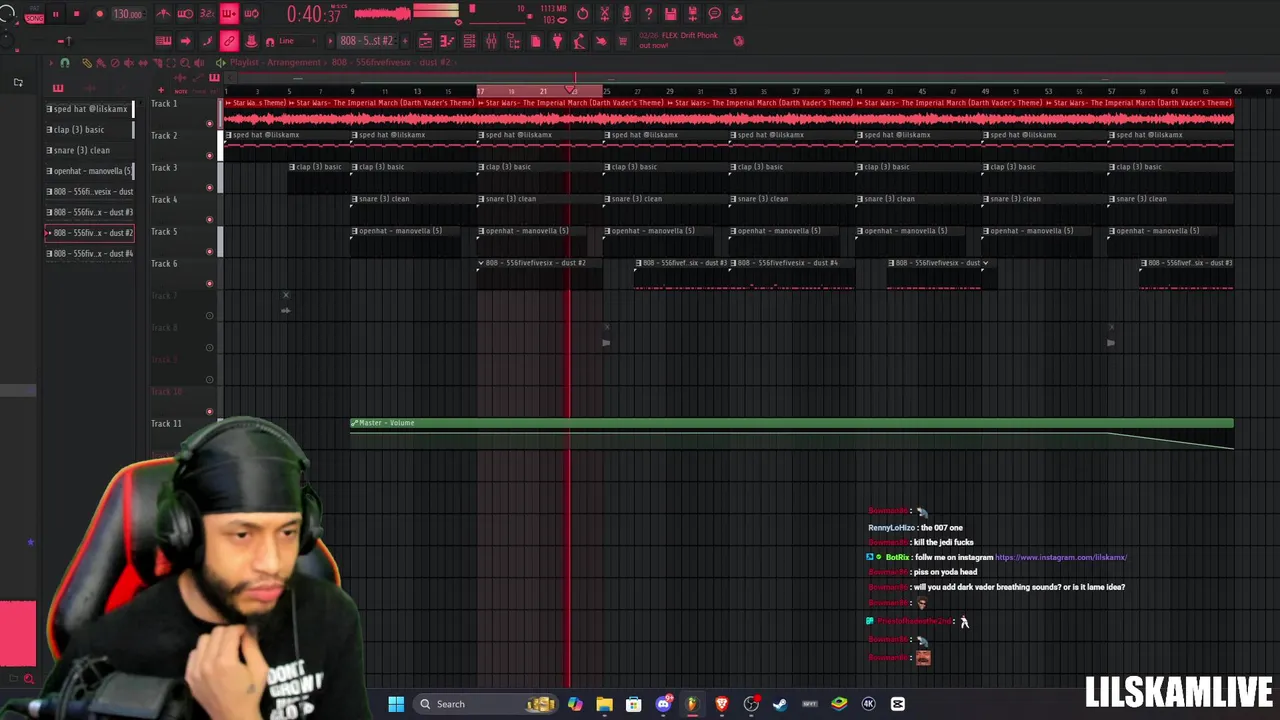Select 'openhat - manovella (5)' in picker
This screenshot has height=720, width=1280.
[88, 171]
